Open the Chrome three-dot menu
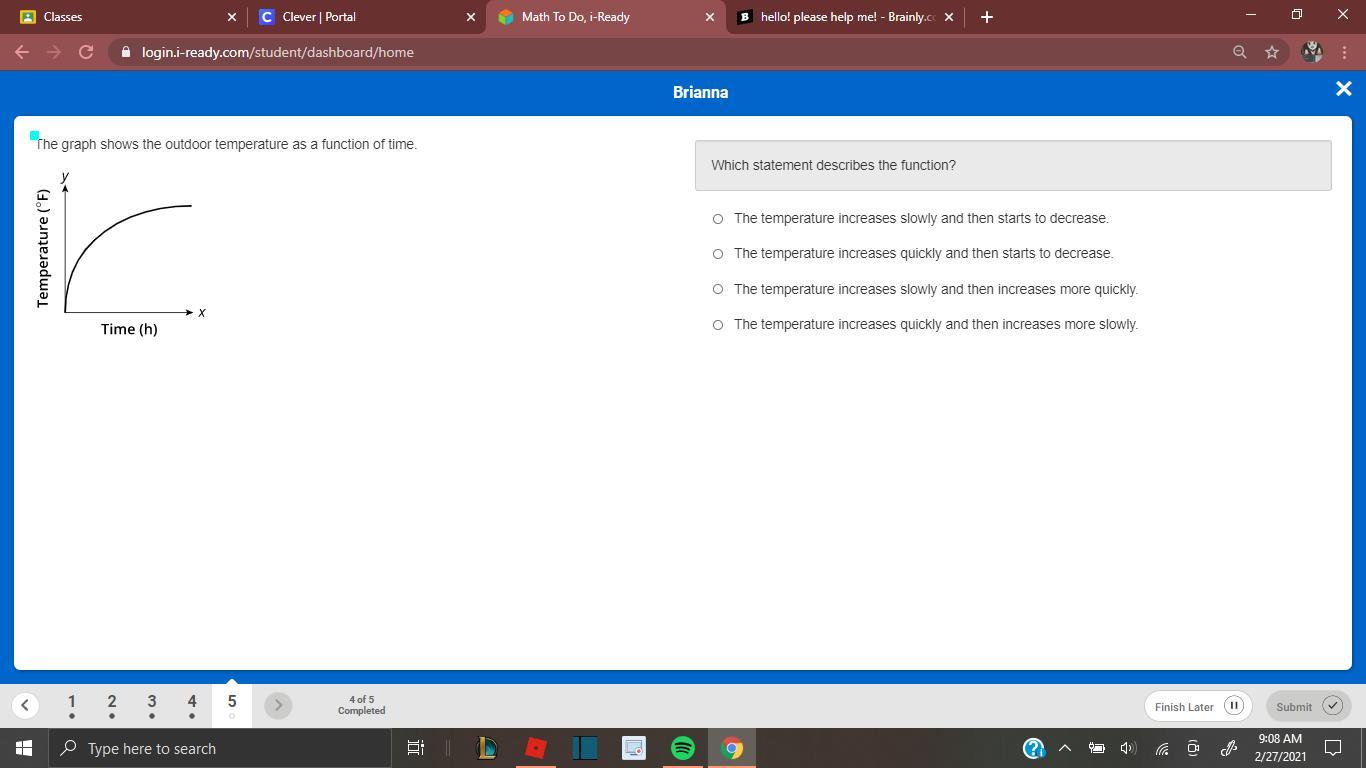This screenshot has width=1366, height=768. pyautogui.click(x=1344, y=52)
